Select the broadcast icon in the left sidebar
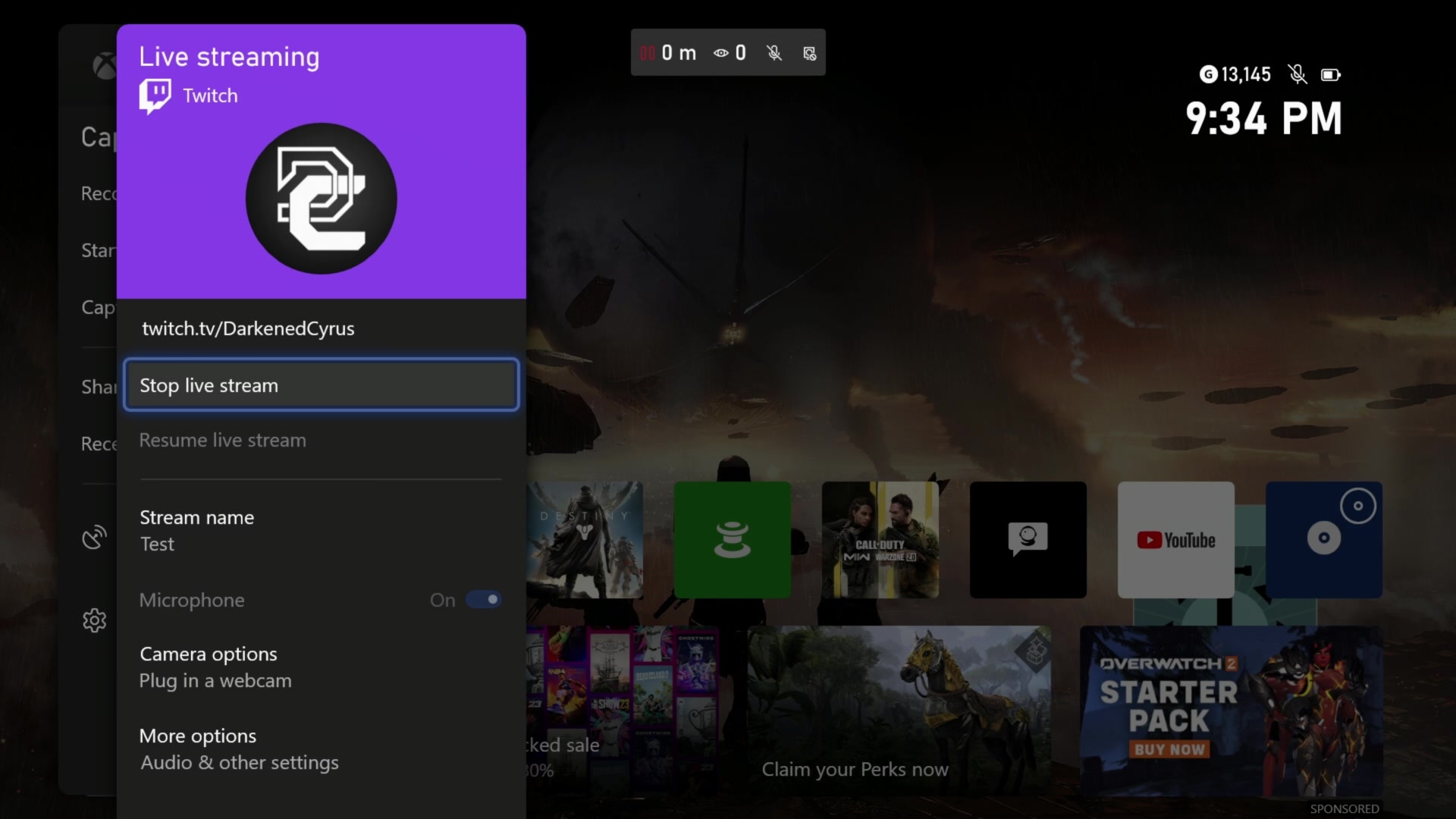 point(94,537)
